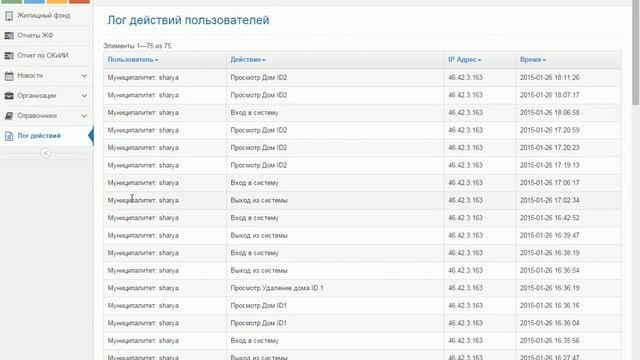Click the Отчеты ЖФ sidebar icon
Screen dimensions: 640x360
(x=9, y=36)
